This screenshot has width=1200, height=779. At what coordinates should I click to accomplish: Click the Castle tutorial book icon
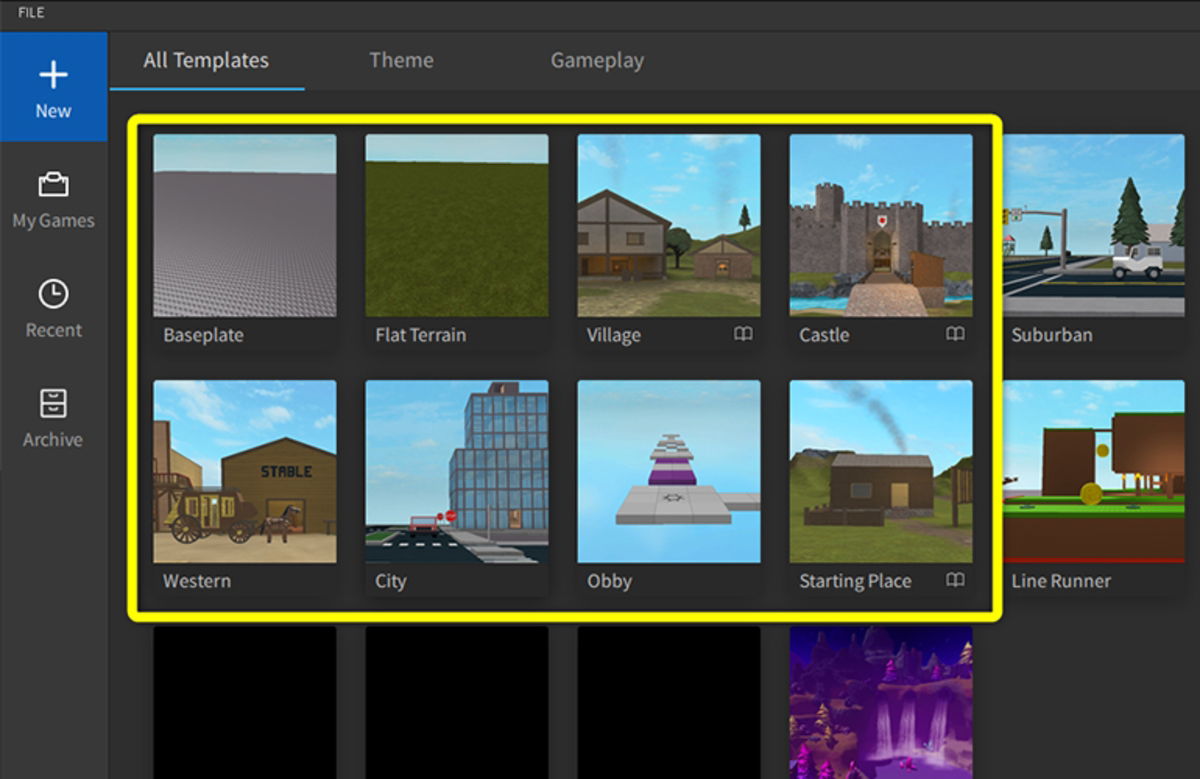(x=955, y=335)
